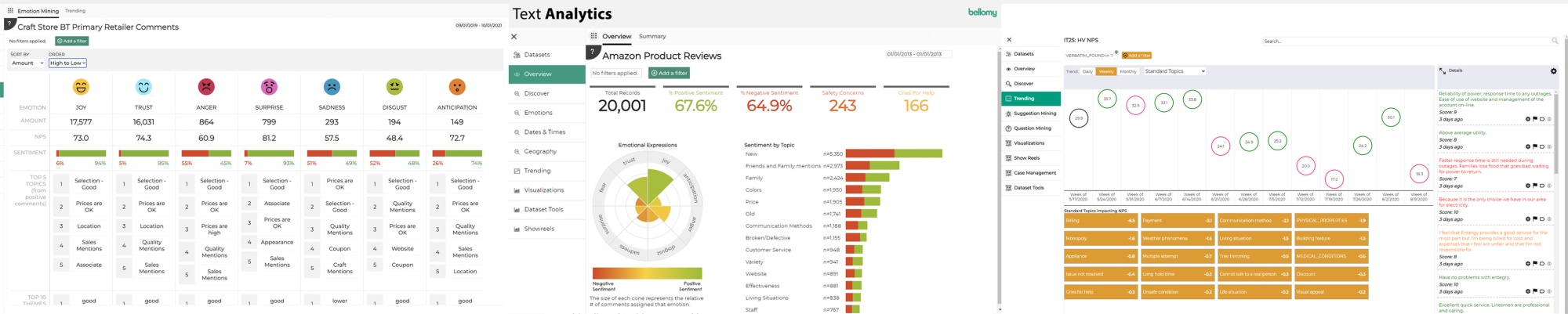
Task: Select the Weekly trend option
Action: coord(1106,71)
